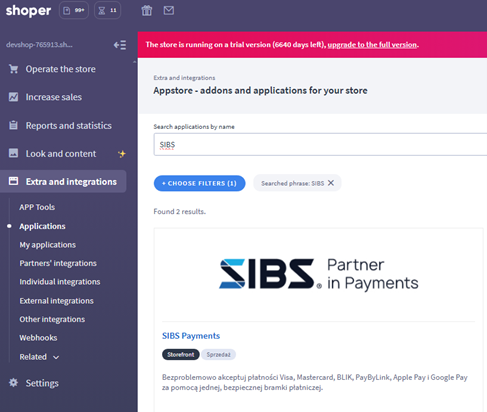This screenshot has width=487, height=412.
Task: Click the upgrade to the full version link
Action: pos(372,45)
